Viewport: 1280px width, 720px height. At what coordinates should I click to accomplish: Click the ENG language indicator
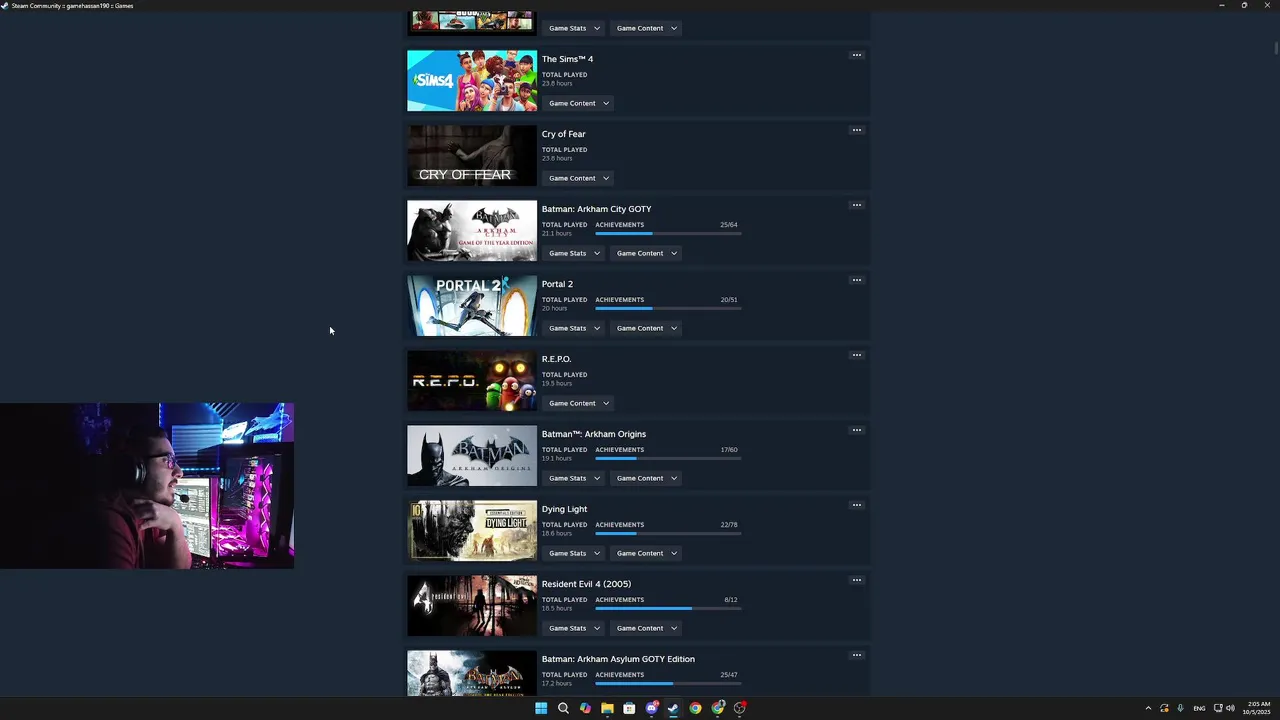click(1199, 708)
